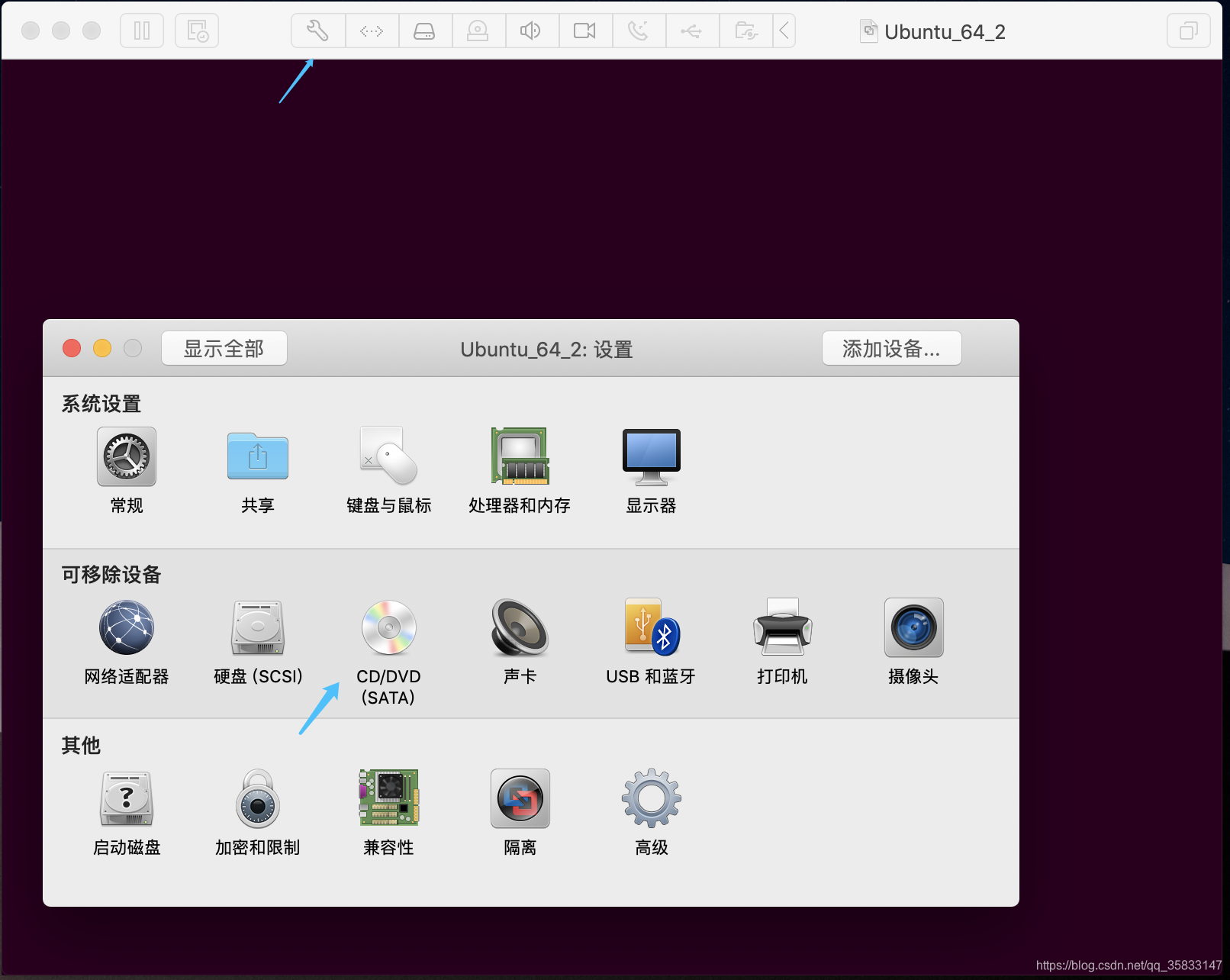Toggle the virtual machine sound from the toolbar
The height and width of the screenshot is (980, 1230).
pyautogui.click(x=532, y=31)
